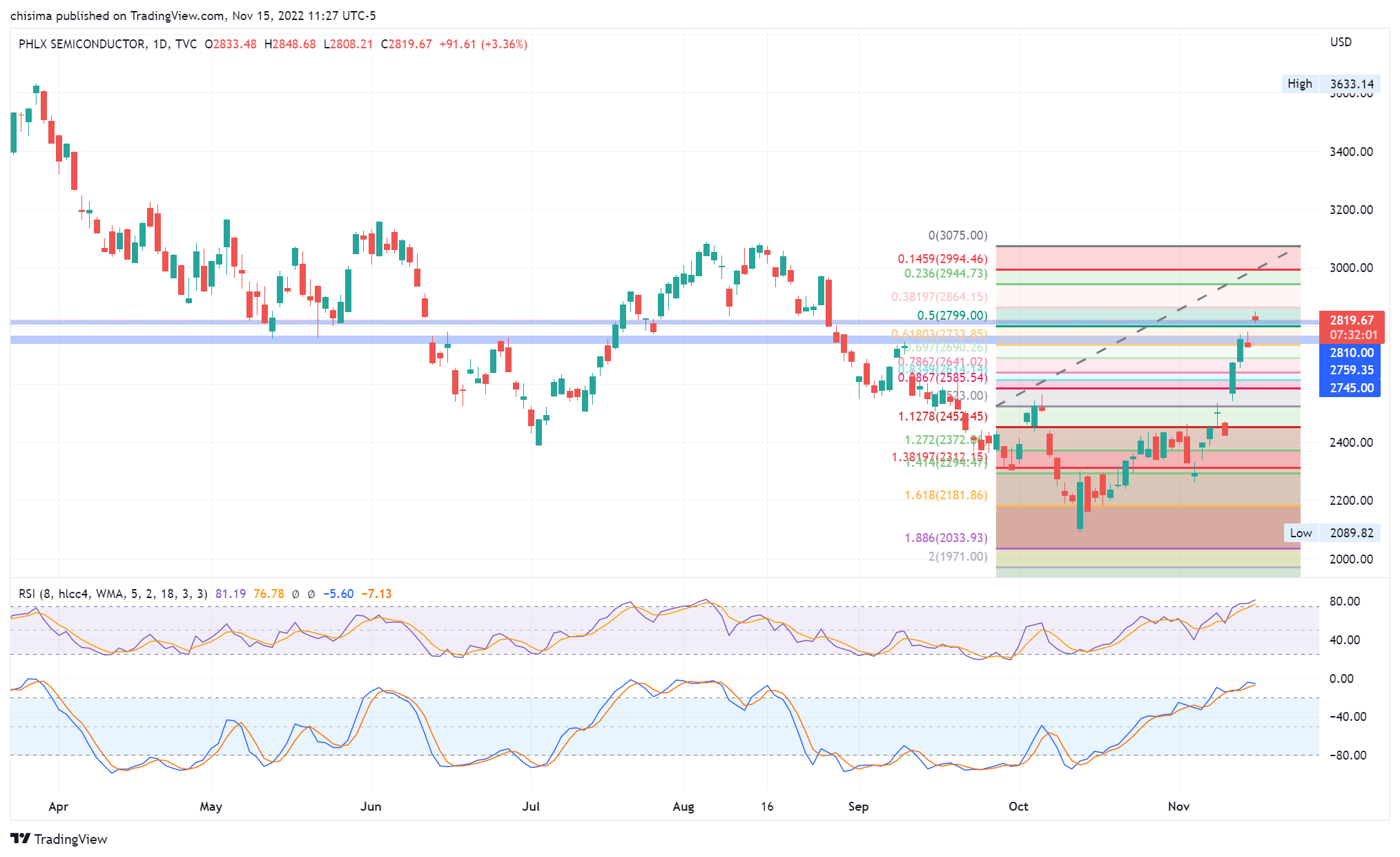This screenshot has width=1400, height=857.
Task: Click the blue 2810.00 price tag
Action: (1351, 352)
